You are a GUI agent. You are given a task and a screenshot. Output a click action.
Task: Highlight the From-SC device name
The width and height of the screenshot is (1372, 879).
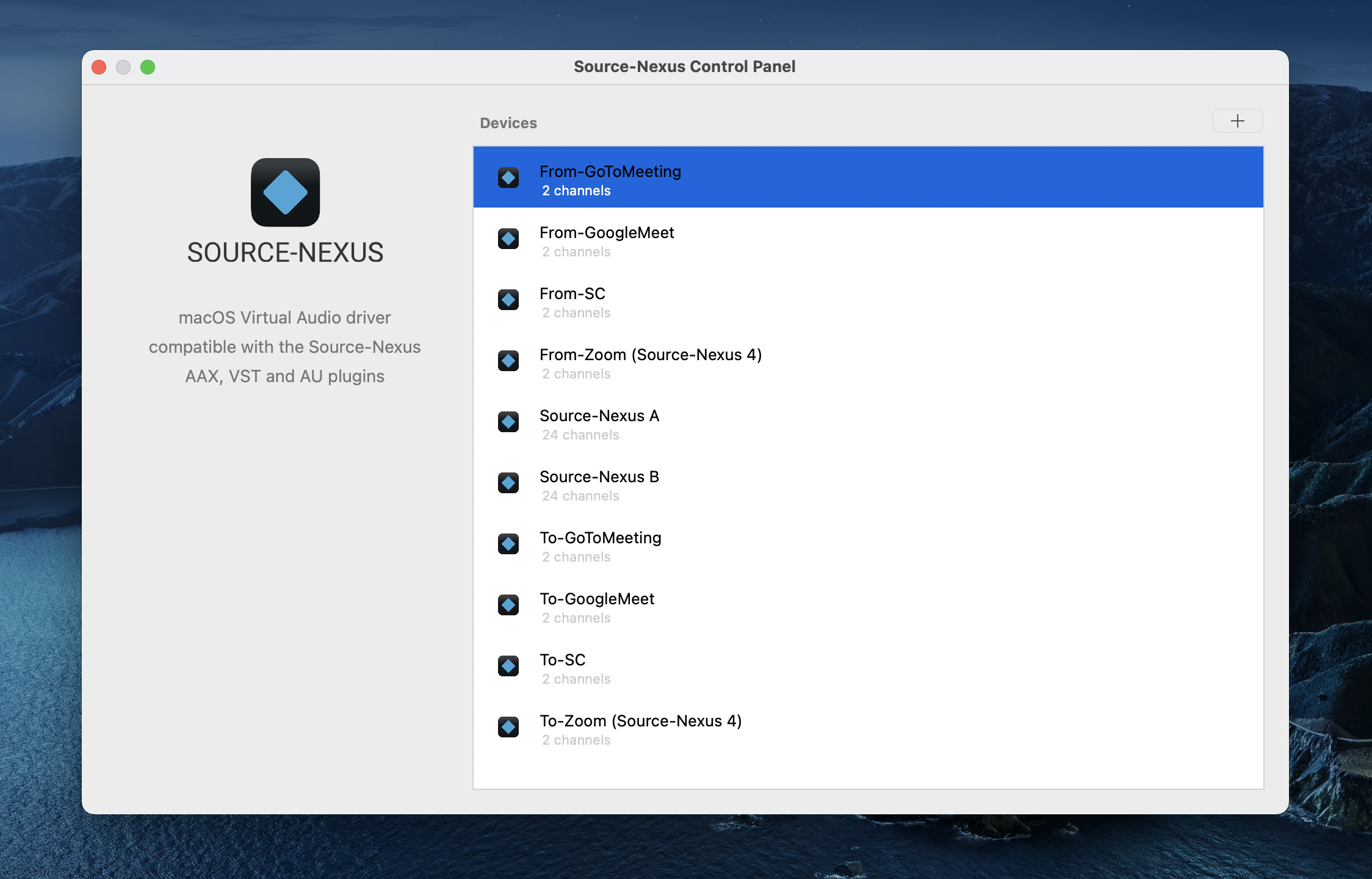[x=572, y=294]
